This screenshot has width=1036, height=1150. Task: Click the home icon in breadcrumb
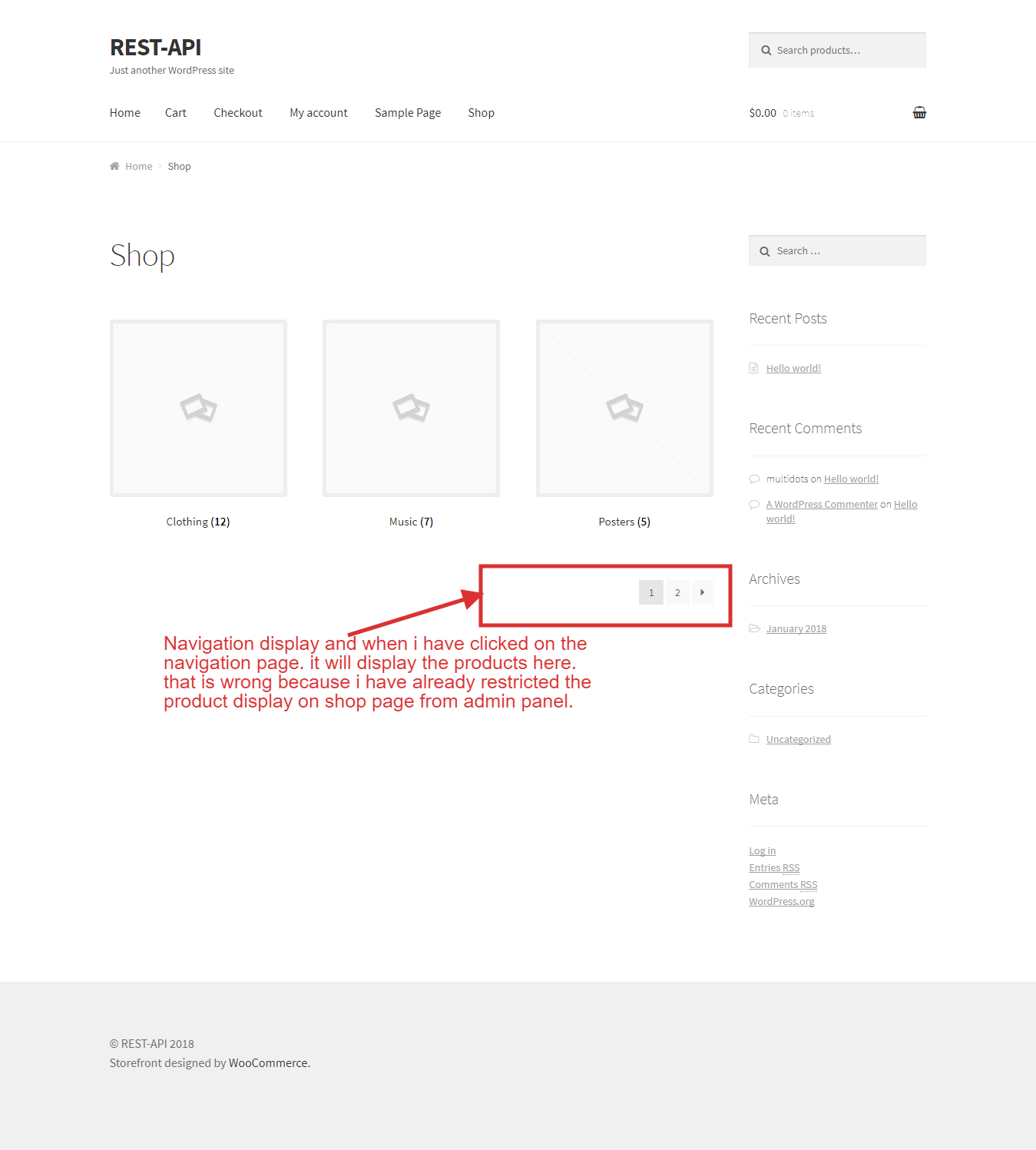pyautogui.click(x=114, y=166)
